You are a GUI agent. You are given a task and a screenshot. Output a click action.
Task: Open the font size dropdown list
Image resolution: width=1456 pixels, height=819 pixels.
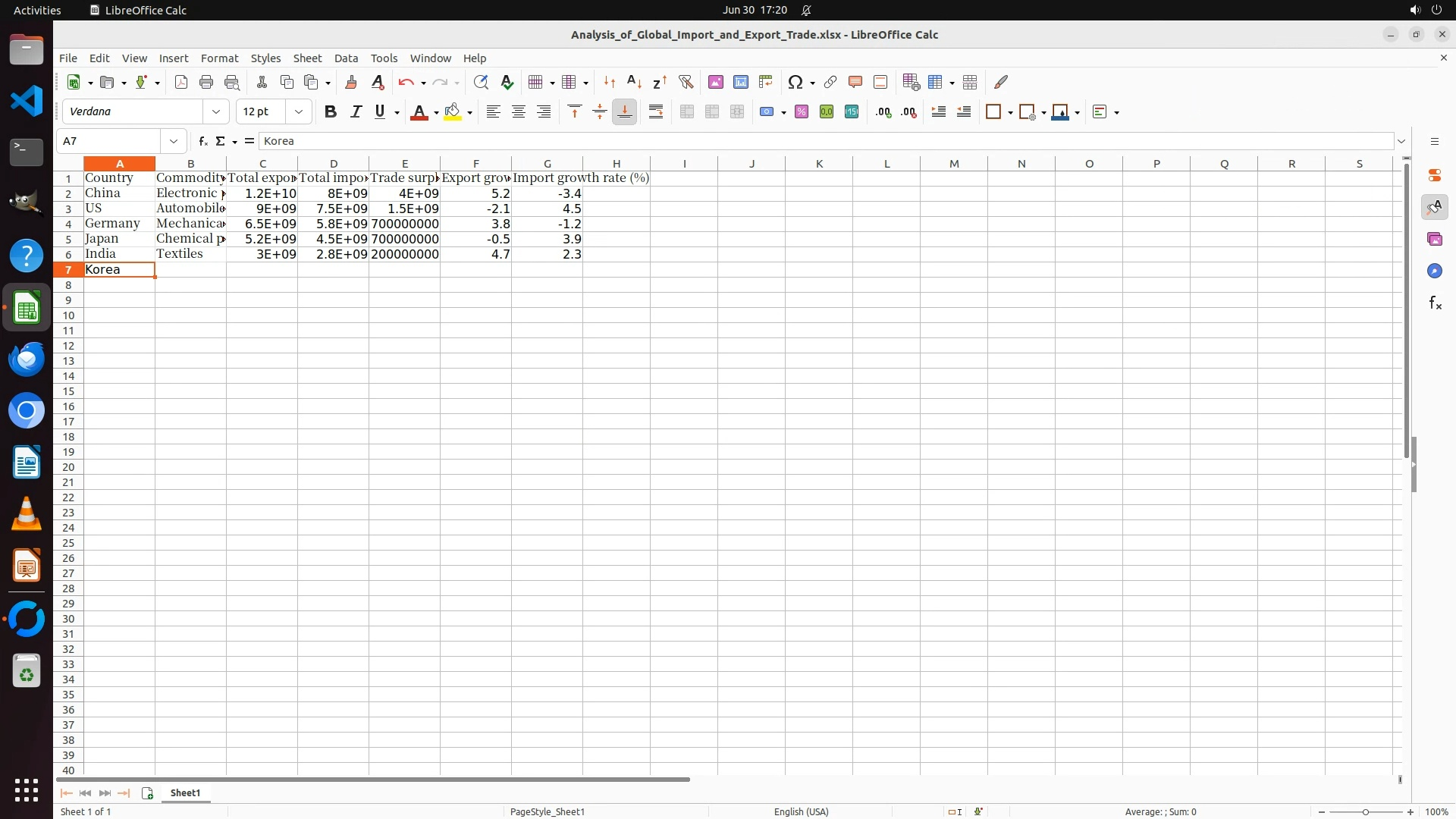point(299,112)
